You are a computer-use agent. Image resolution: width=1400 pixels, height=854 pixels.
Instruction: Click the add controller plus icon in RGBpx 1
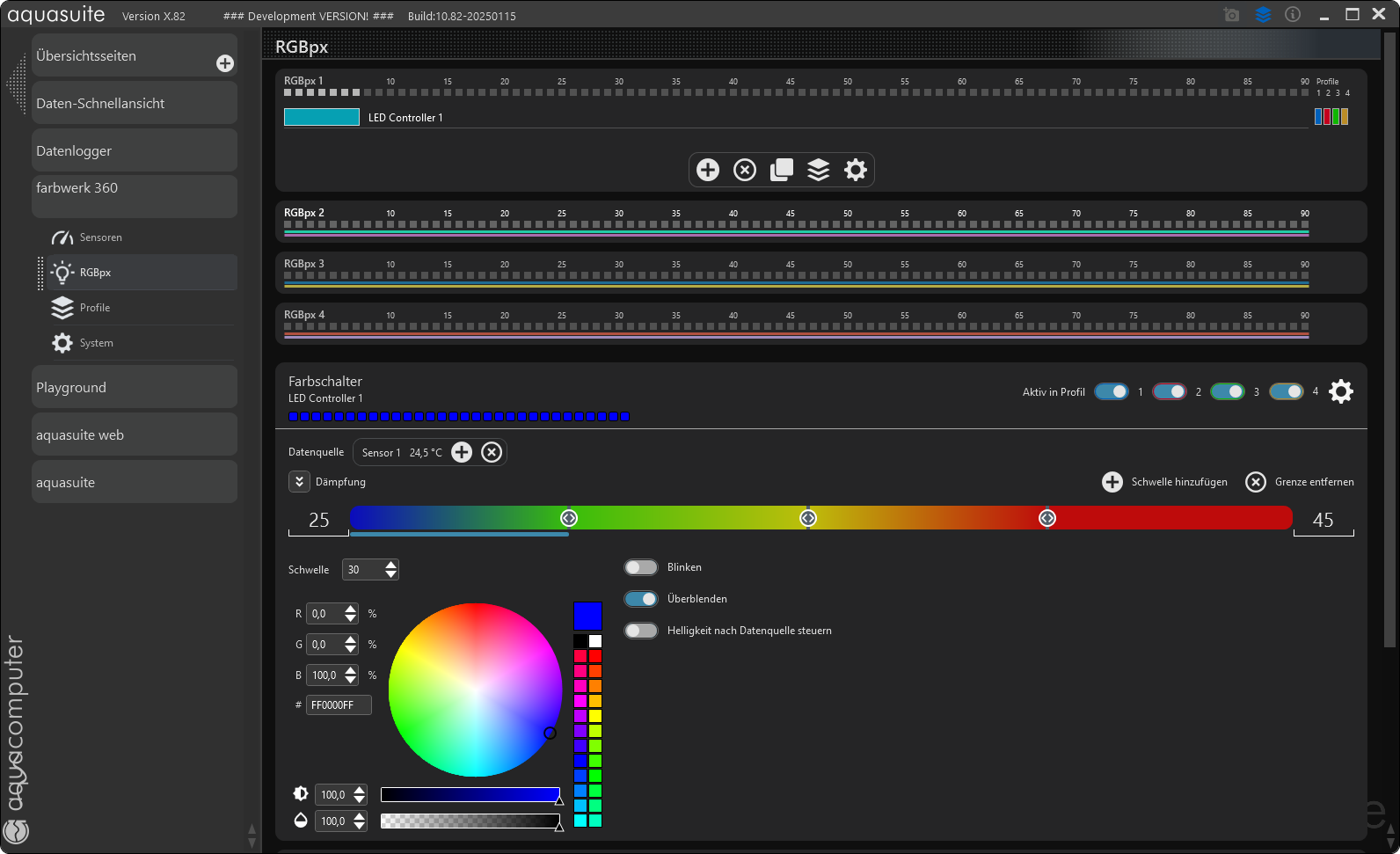[708, 170]
